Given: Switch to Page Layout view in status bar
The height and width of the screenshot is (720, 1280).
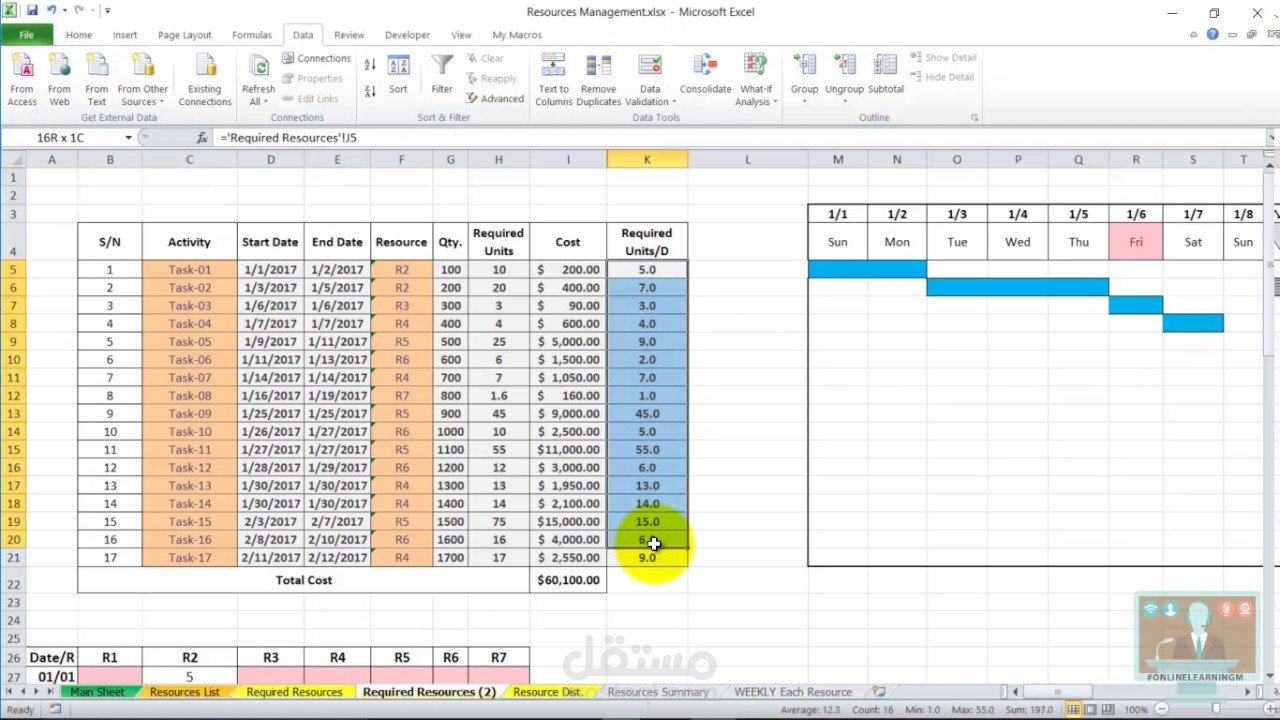Looking at the screenshot, I should point(1091,709).
